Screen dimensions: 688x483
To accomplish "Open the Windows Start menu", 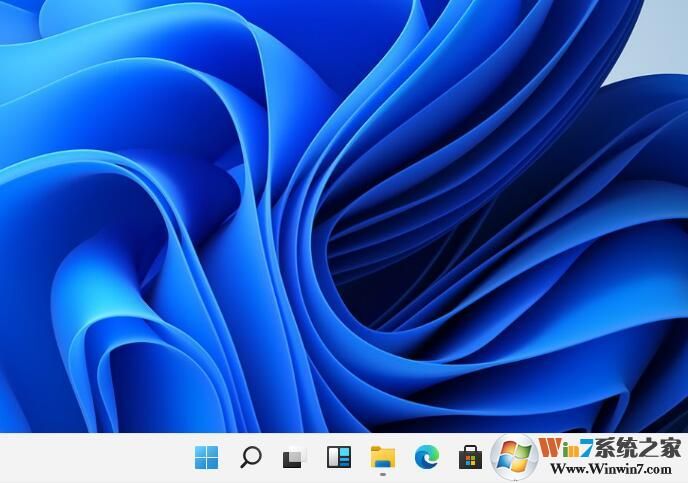I will tap(206, 458).
